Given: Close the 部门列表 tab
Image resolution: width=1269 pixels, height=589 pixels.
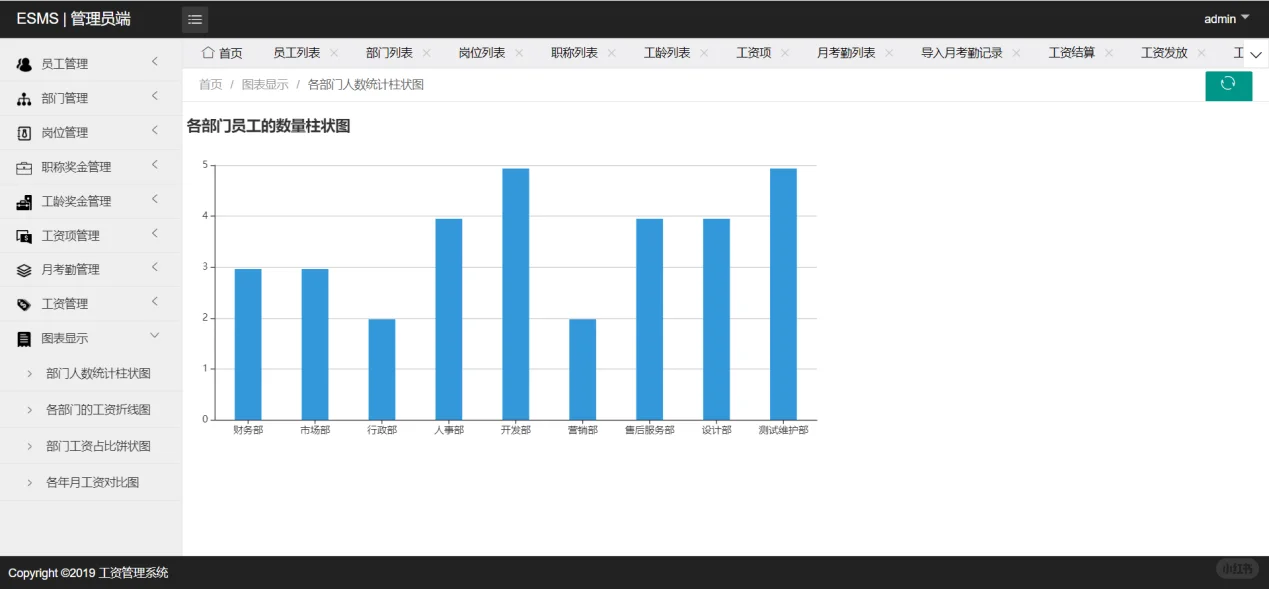Looking at the screenshot, I should pyautogui.click(x=427, y=52).
